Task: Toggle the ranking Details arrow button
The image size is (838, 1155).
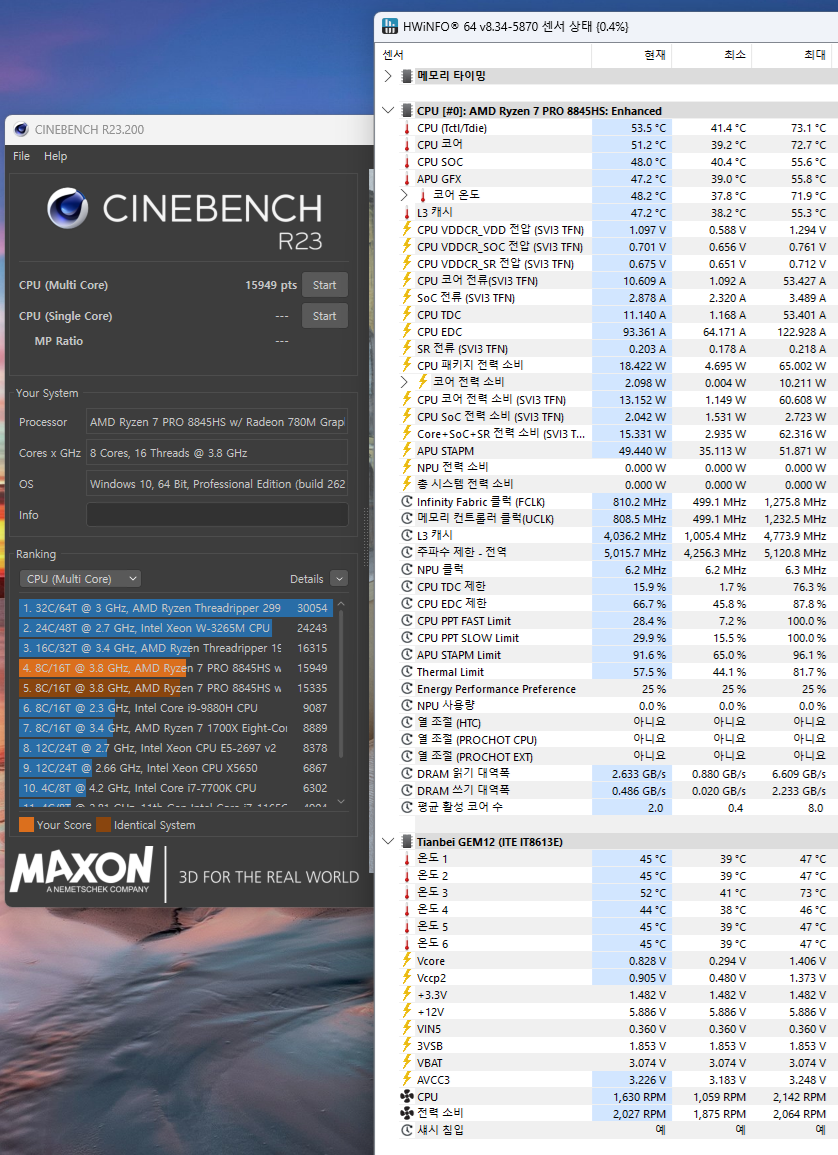Action: [338, 579]
